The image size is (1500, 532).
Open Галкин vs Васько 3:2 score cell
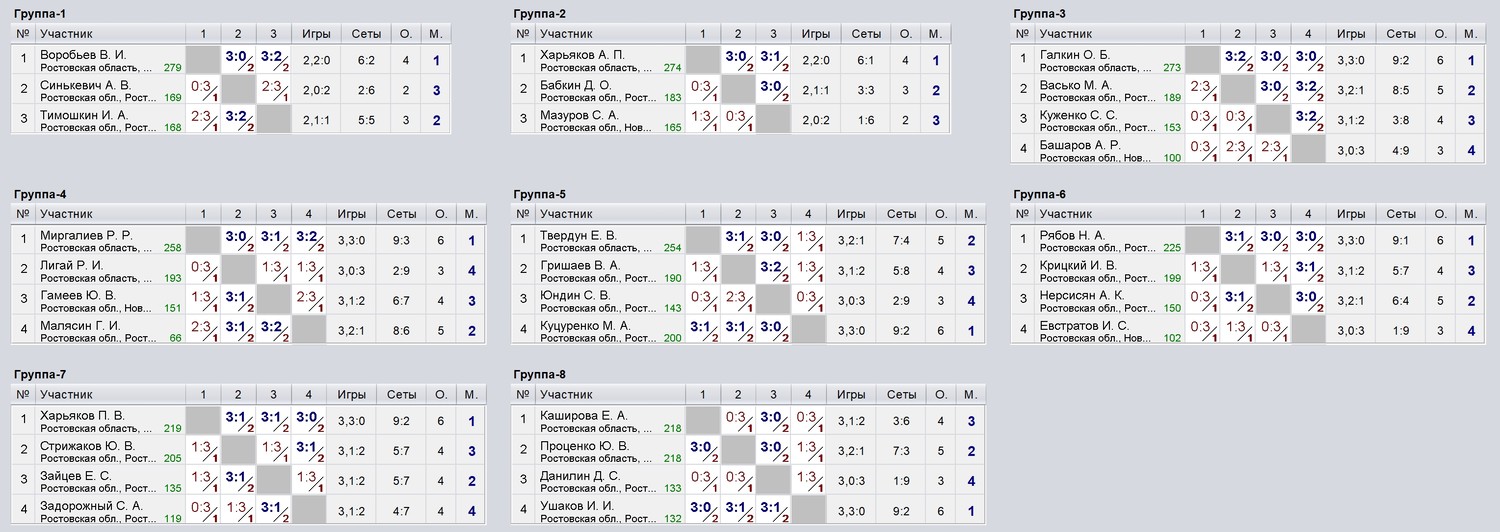tap(1237, 60)
